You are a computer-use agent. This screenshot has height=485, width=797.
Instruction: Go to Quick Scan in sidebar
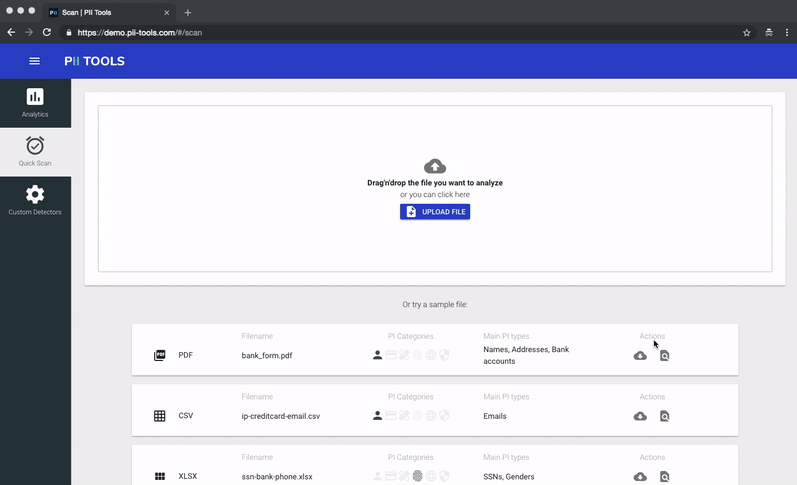pos(35,151)
